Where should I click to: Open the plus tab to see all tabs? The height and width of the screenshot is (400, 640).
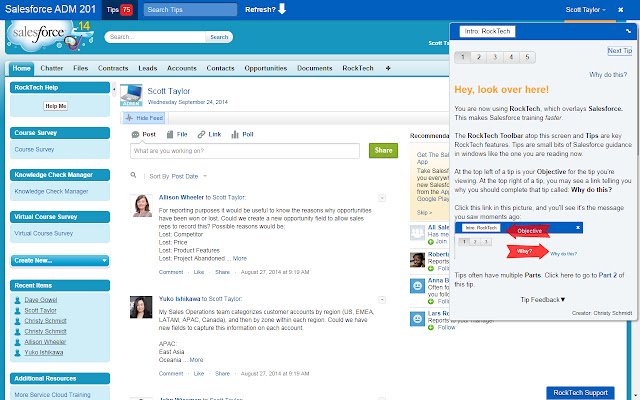click(x=388, y=68)
